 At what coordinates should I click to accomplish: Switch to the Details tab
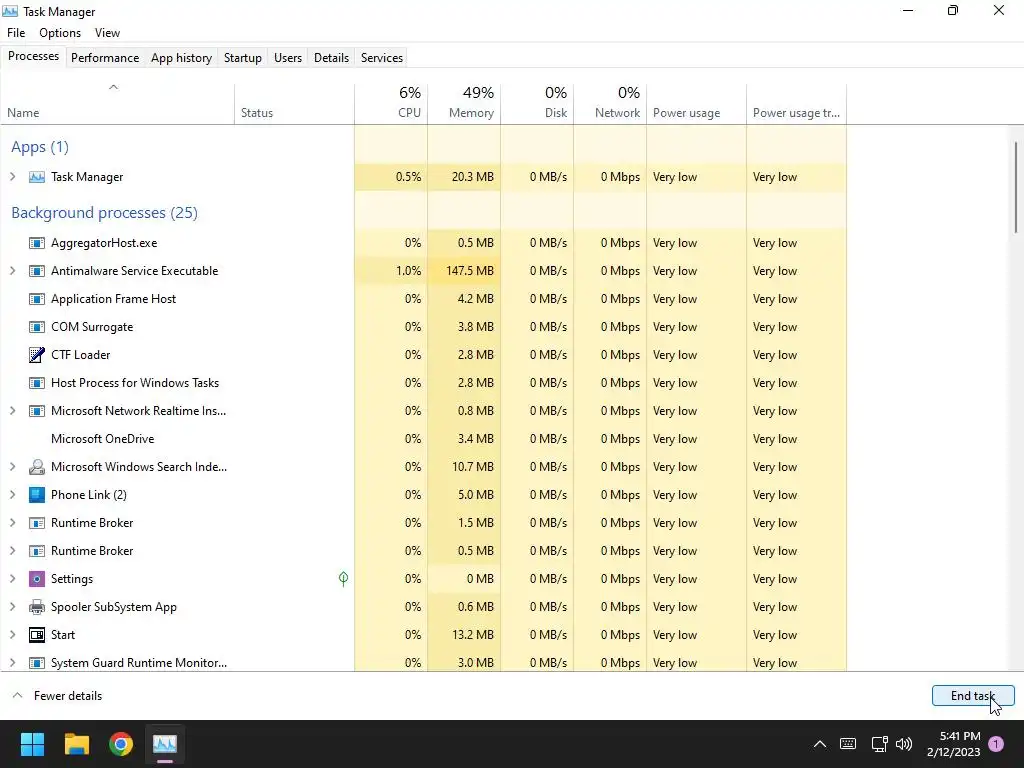pos(331,57)
